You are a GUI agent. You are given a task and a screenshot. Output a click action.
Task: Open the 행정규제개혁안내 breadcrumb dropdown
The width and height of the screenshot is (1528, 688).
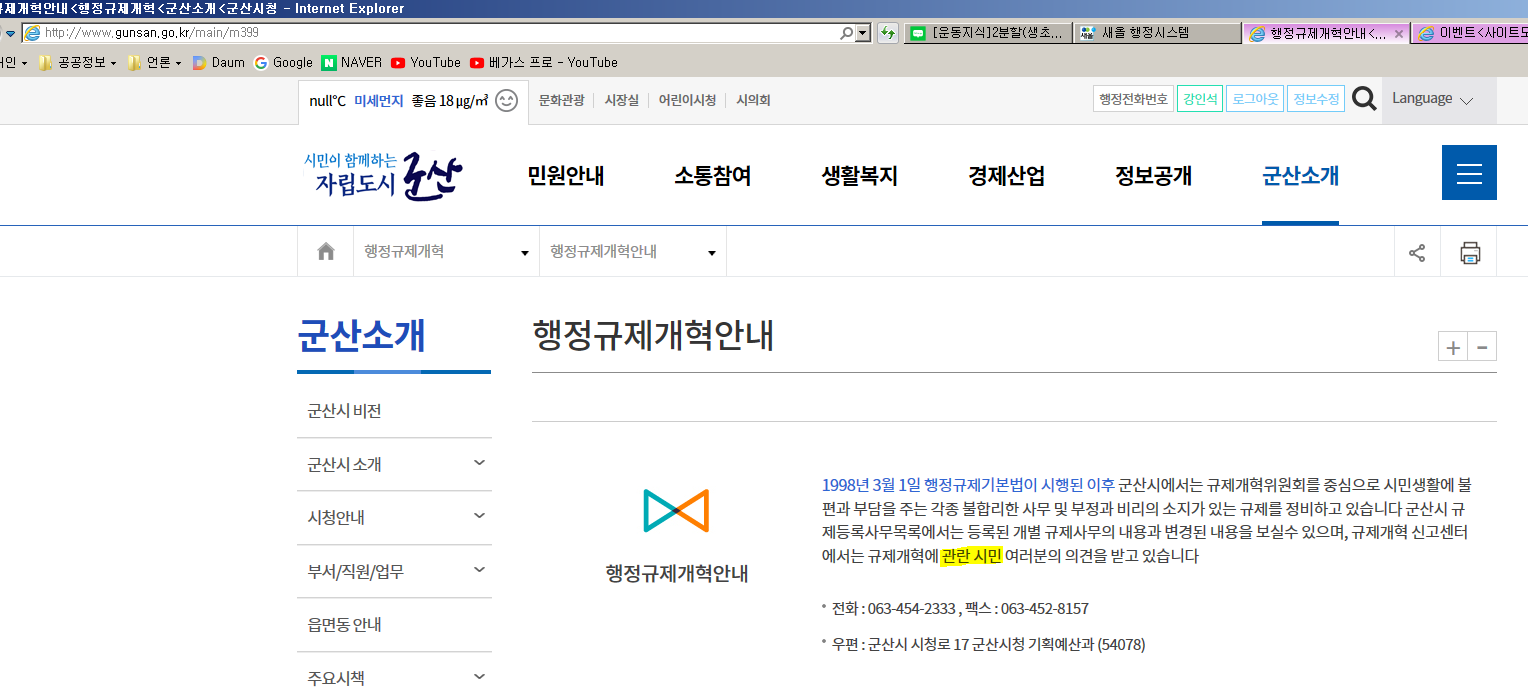point(632,252)
